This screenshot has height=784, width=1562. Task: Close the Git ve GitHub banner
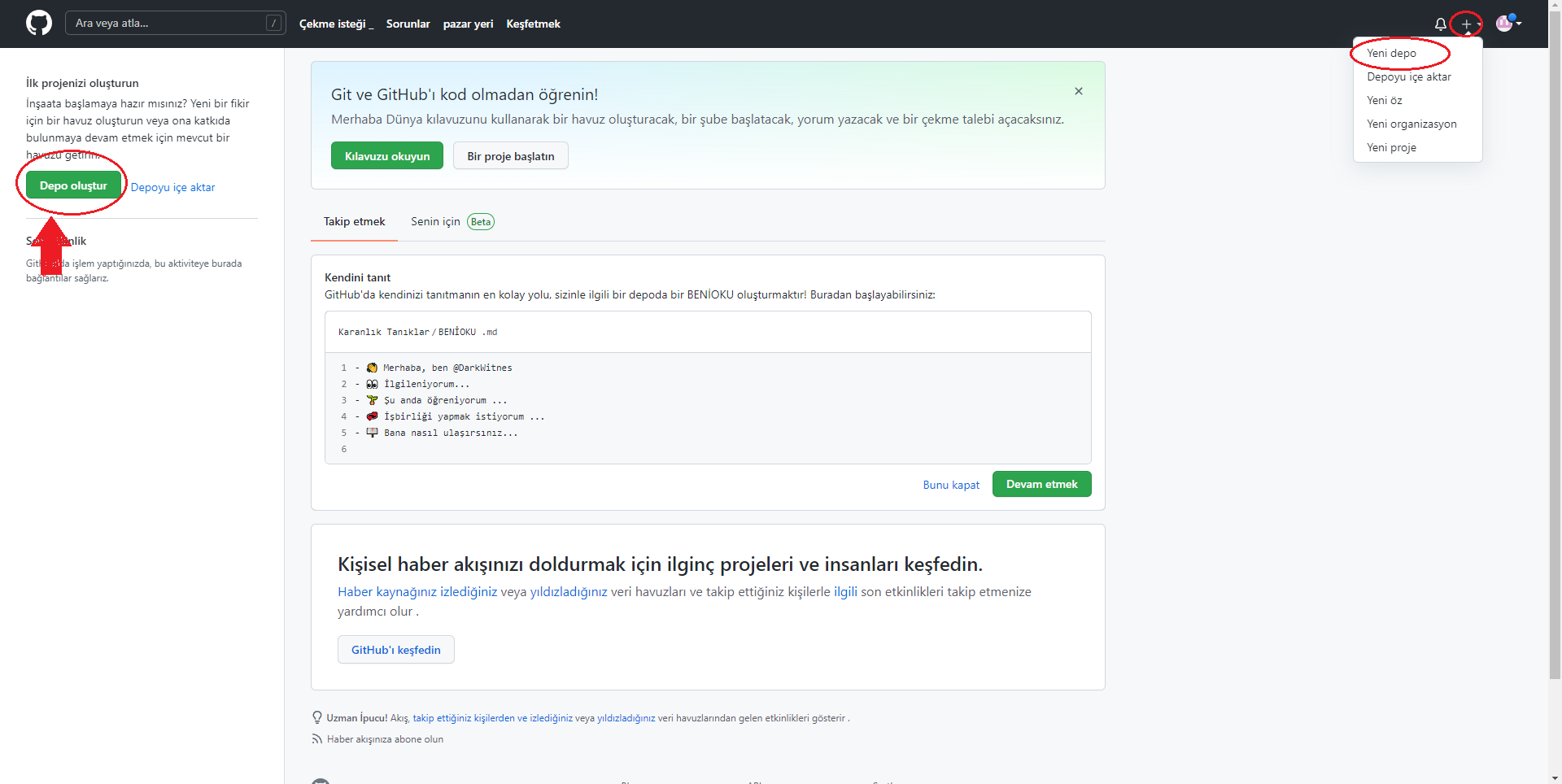click(1079, 91)
